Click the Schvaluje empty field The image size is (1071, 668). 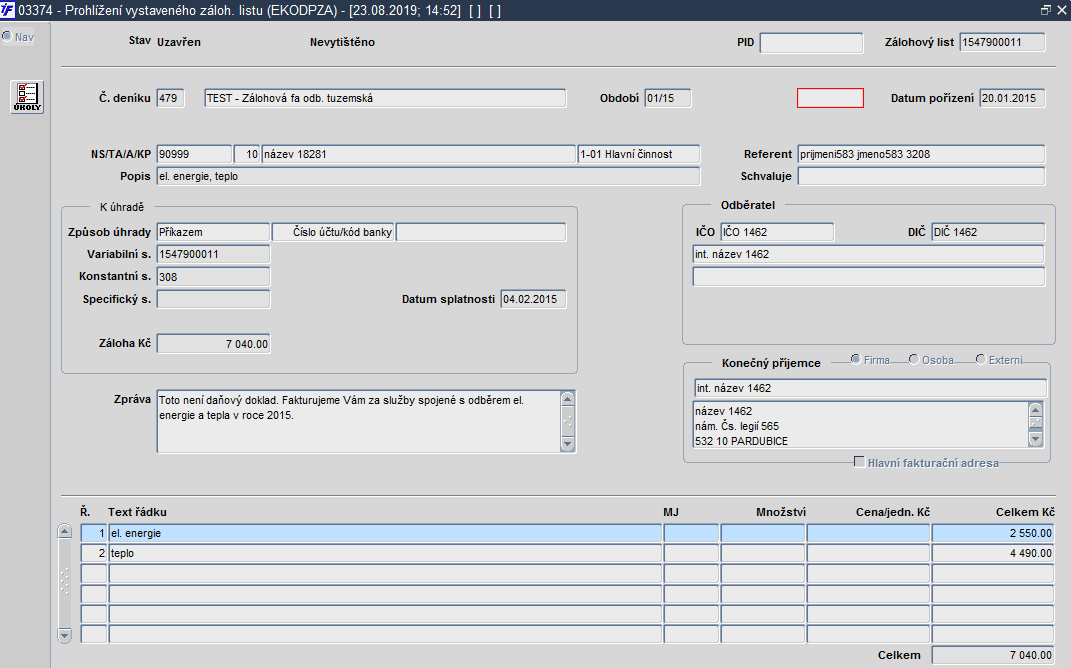point(921,176)
